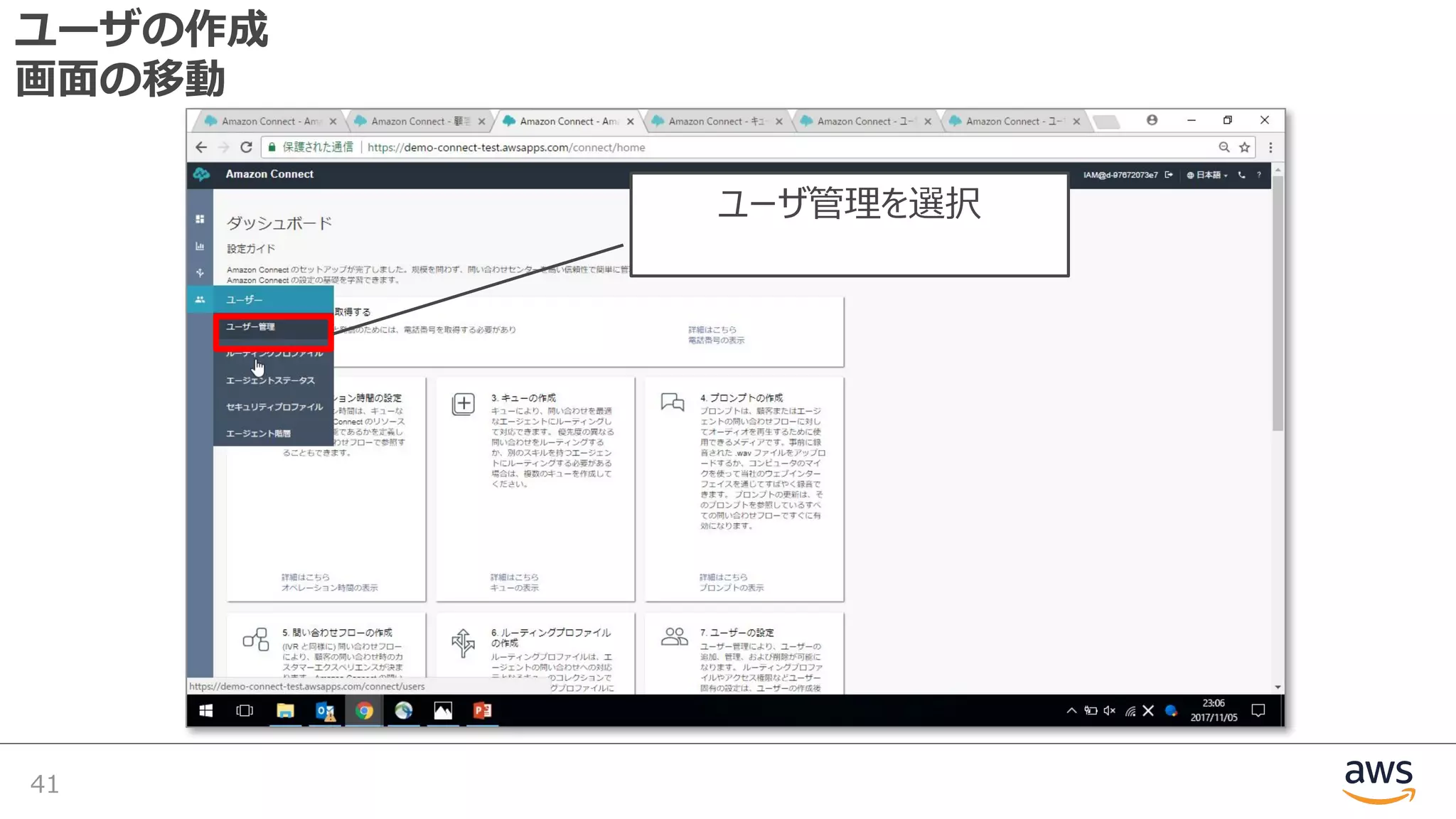This screenshot has width=1456, height=819.
Task: Select ルーティングプロファイル menu entry
Action: coord(274,353)
